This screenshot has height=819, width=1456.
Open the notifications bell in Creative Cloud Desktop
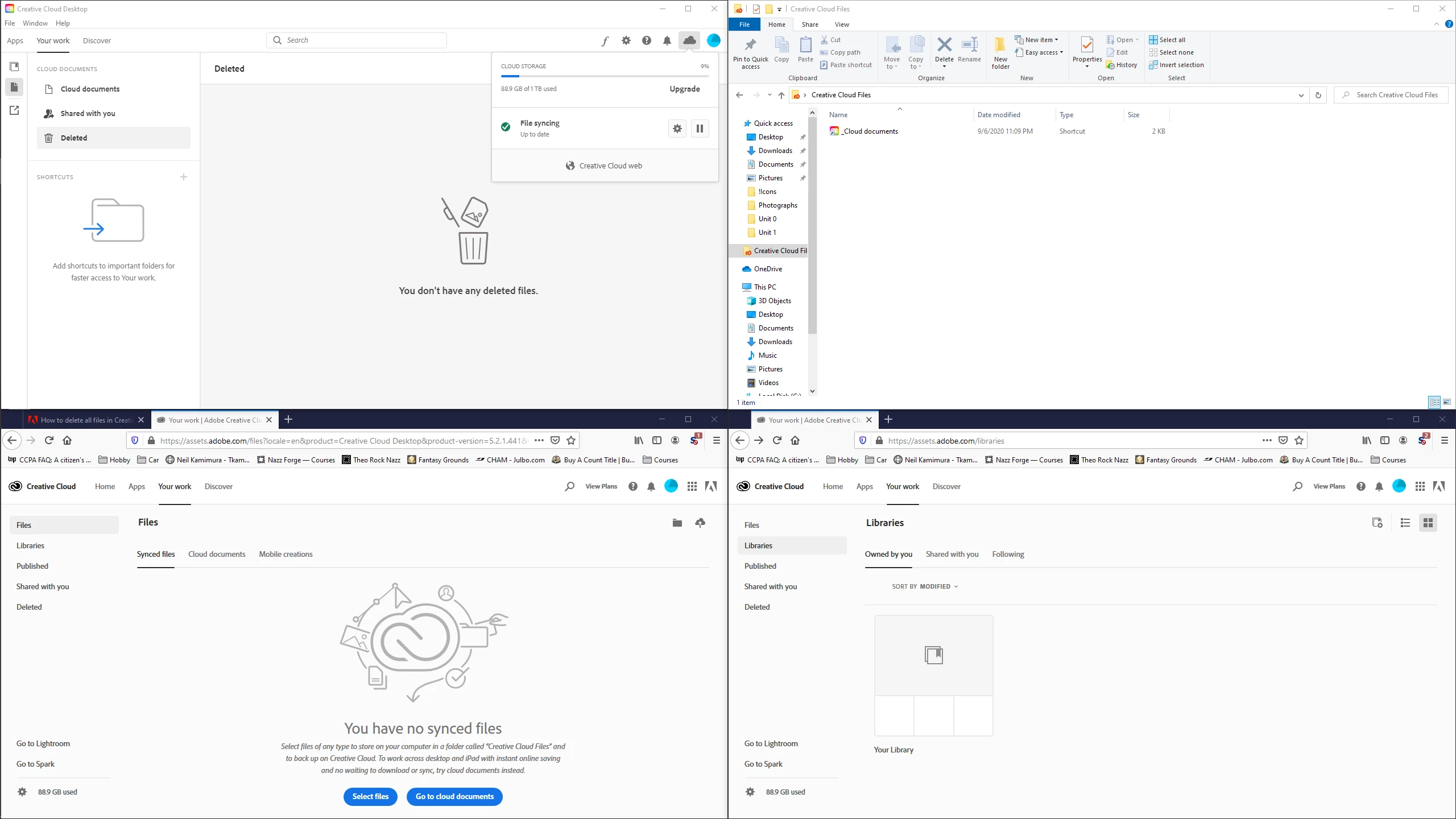[x=667, y=40]
